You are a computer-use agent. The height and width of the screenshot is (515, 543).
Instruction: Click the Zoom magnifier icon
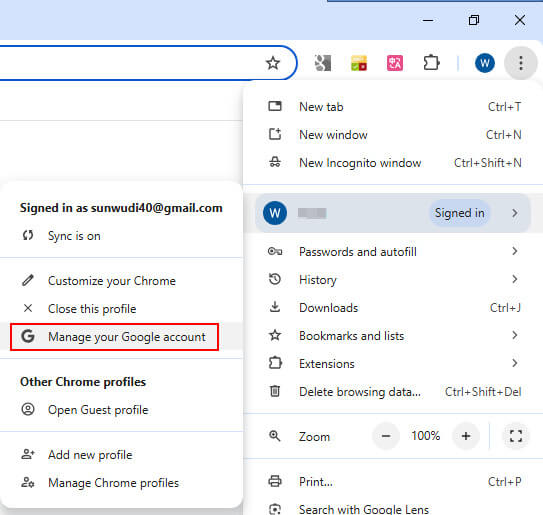275,436
